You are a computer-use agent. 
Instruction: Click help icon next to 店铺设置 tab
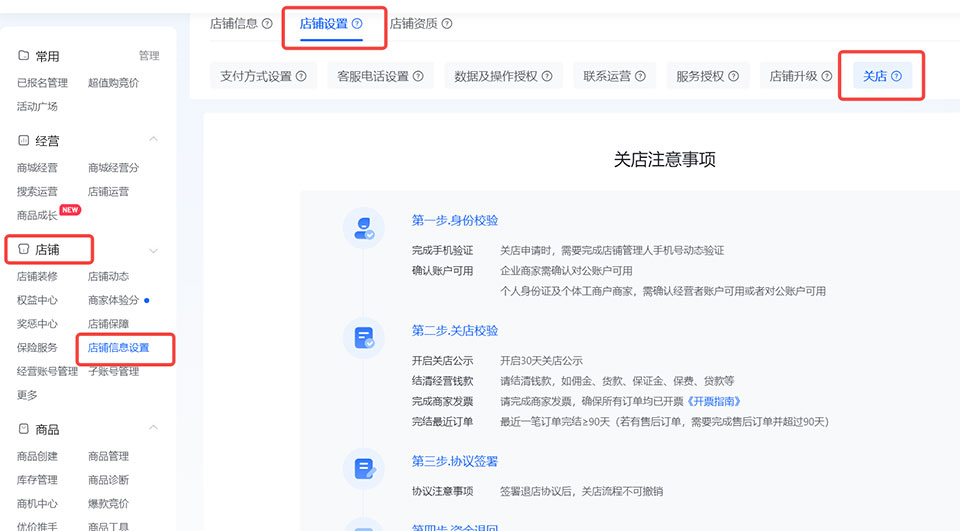pos(357,23)
